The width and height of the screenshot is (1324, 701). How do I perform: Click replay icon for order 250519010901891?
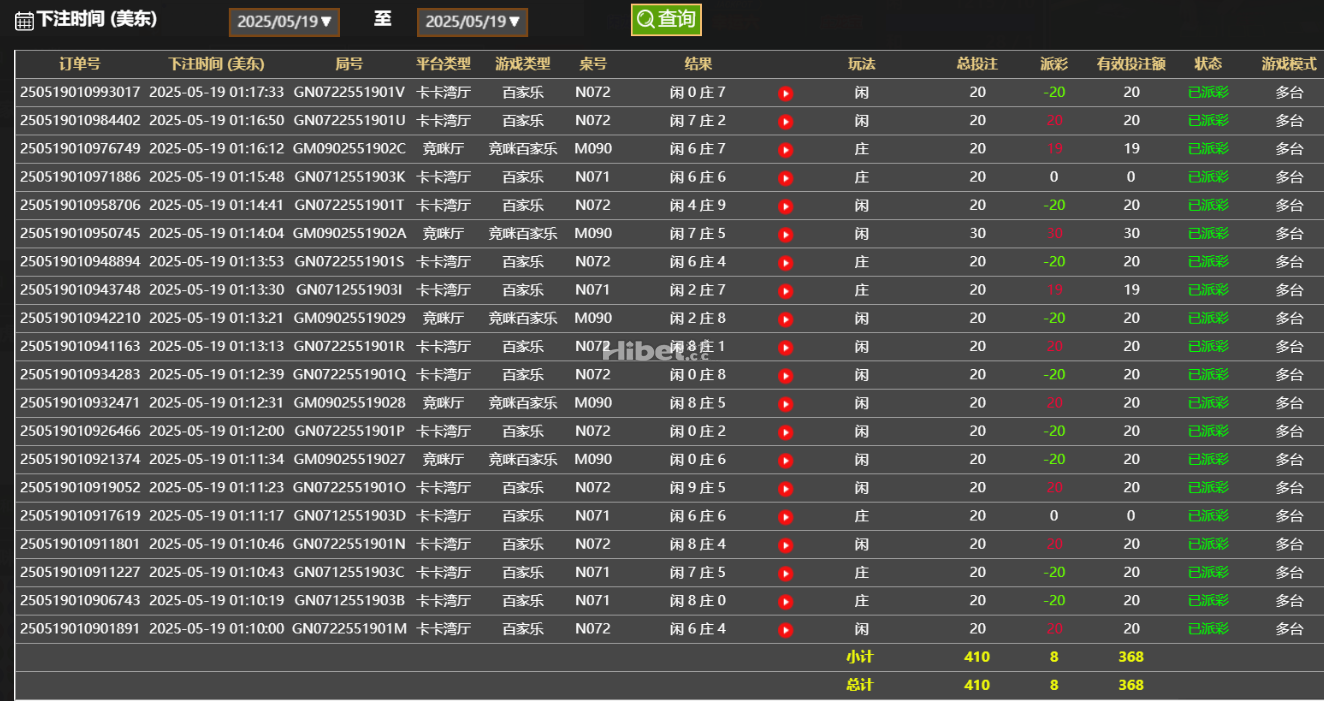(786, 630)
